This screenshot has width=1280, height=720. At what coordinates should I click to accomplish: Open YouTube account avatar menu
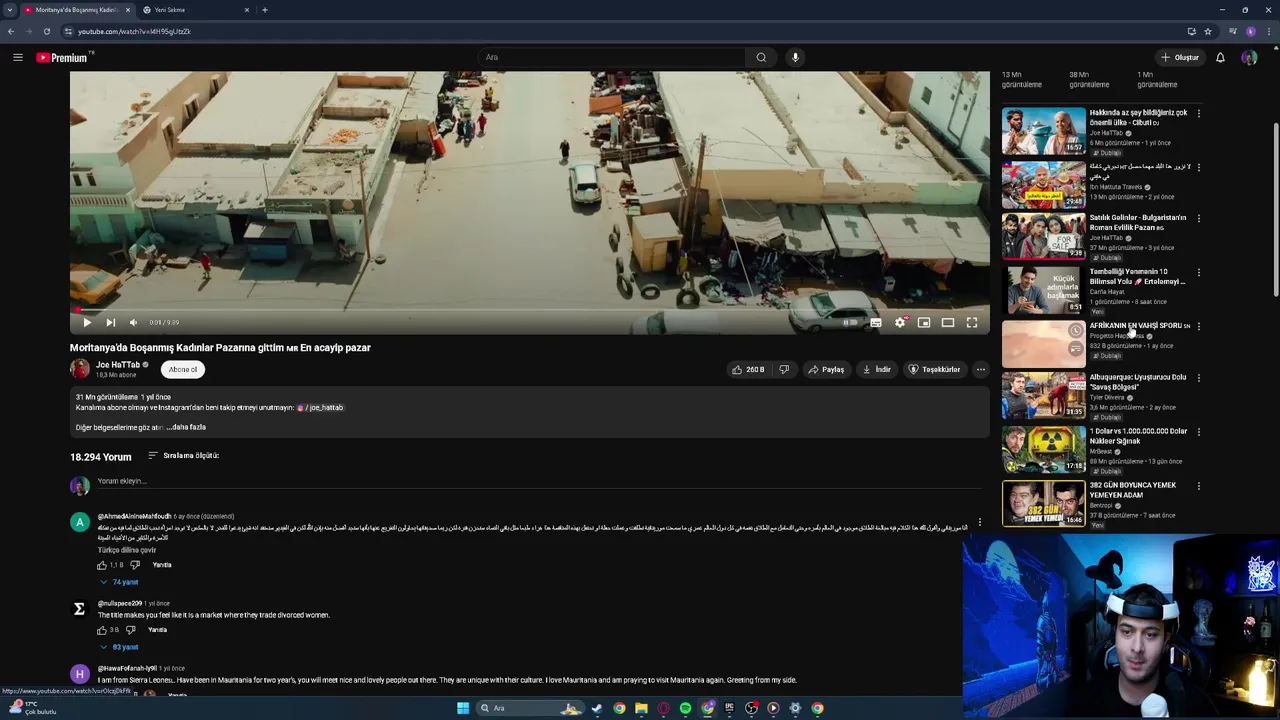[x=1249, y=57]
